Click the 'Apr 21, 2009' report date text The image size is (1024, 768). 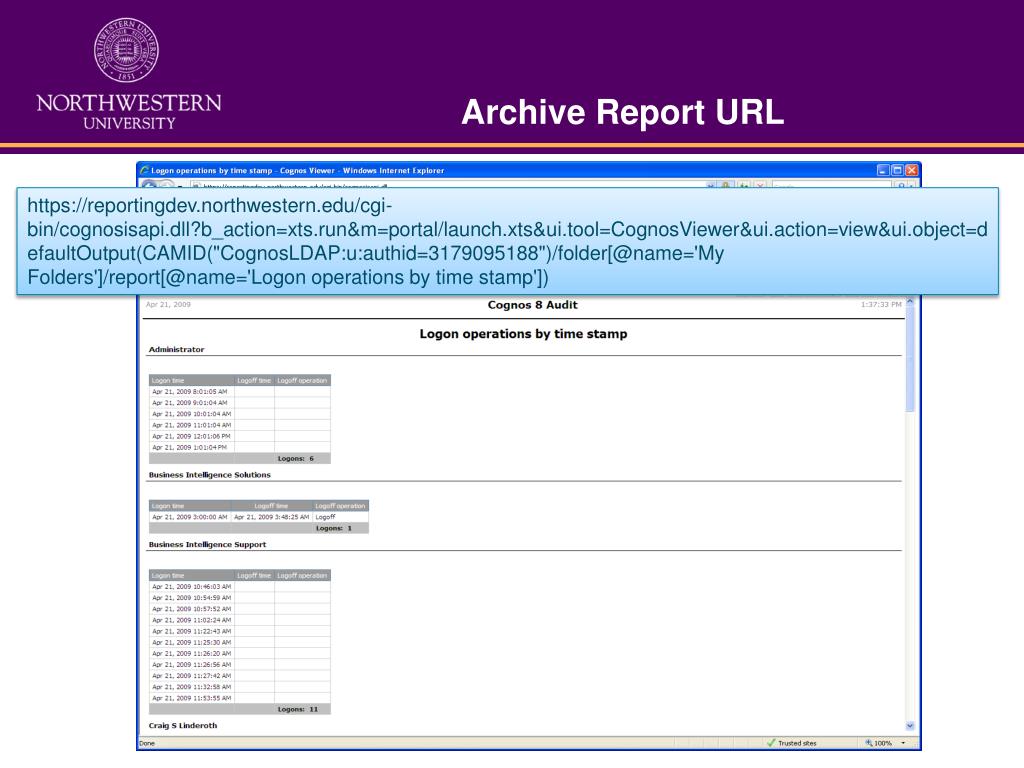(x=168, y=304)
